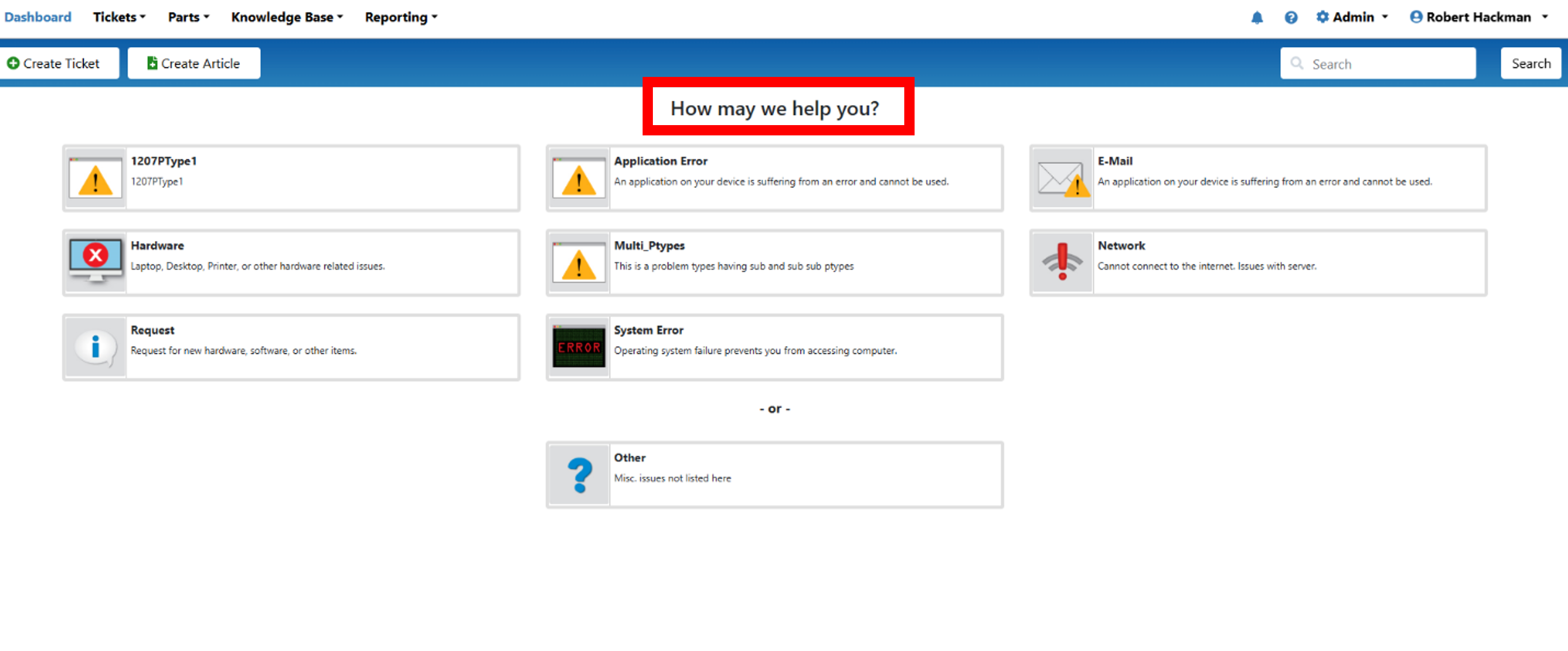Viewport: 1568px width, 651px height.
Task: Click the magnifier icon in search box
Action: tap(1297, 63)
